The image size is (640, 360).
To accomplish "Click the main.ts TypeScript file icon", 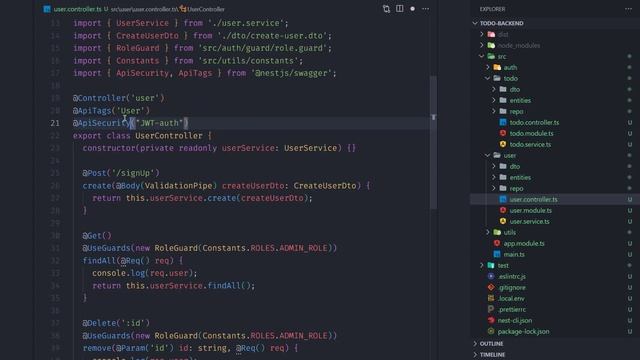I will [x=497, y=254].
